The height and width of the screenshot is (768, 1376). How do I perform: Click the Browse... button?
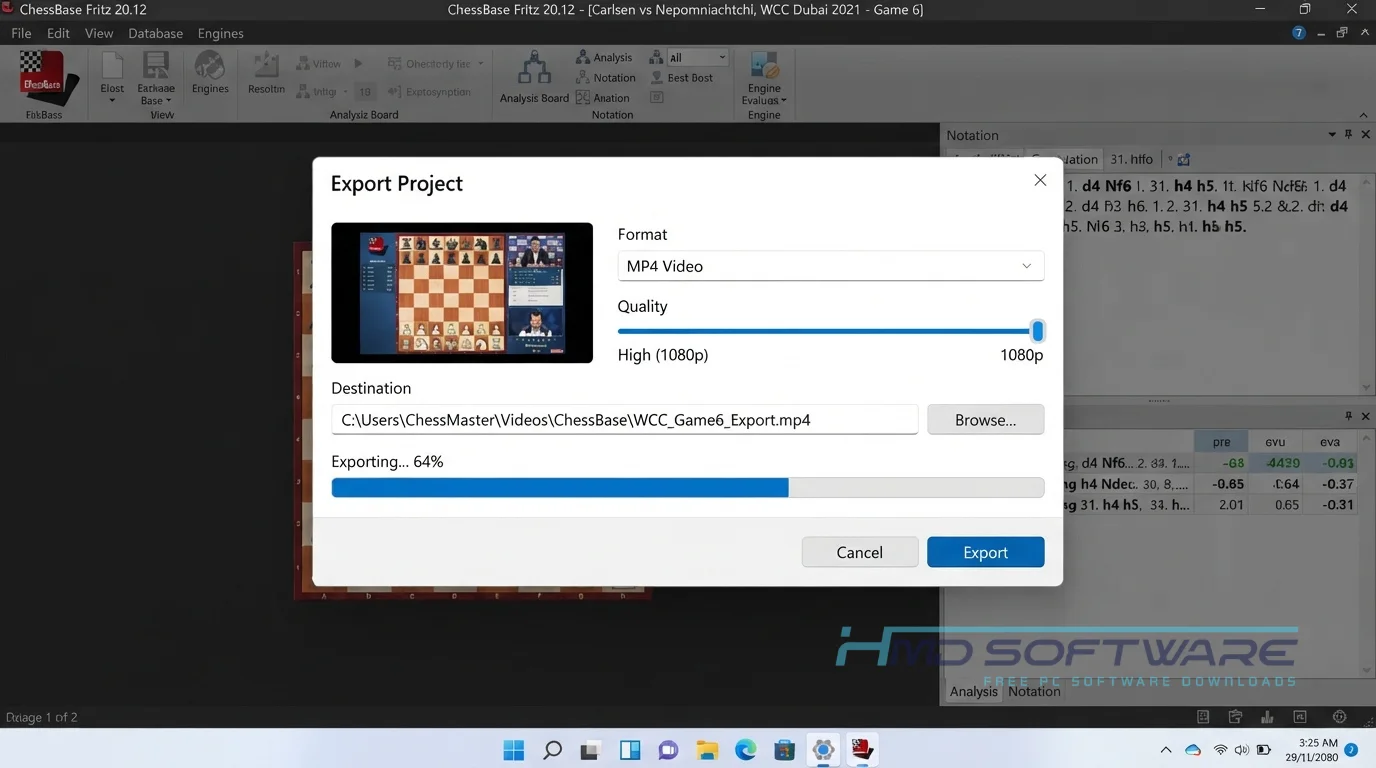[x=986, y=420]
